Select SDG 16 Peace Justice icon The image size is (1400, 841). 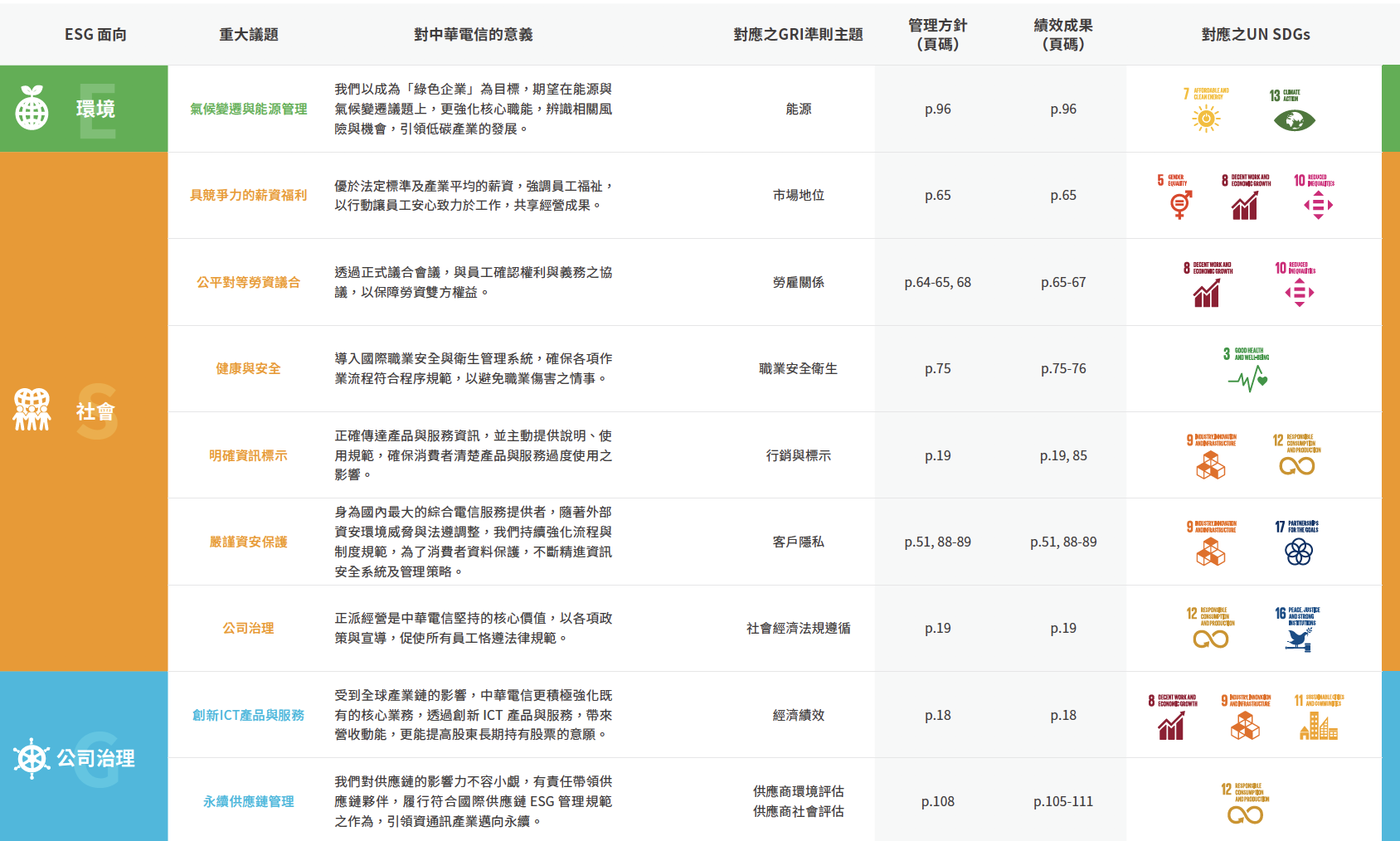point(1298,630)
